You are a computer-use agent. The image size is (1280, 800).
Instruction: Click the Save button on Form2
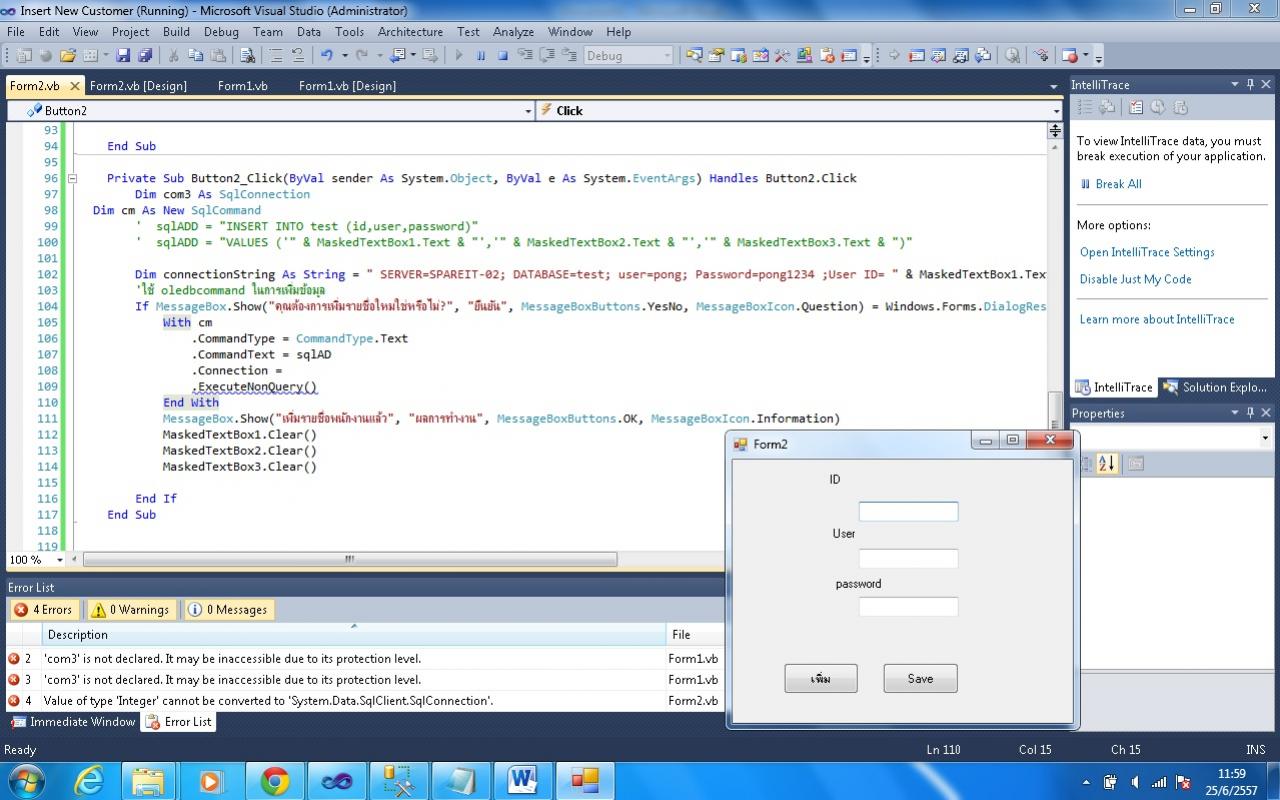(x=920, y=679)
